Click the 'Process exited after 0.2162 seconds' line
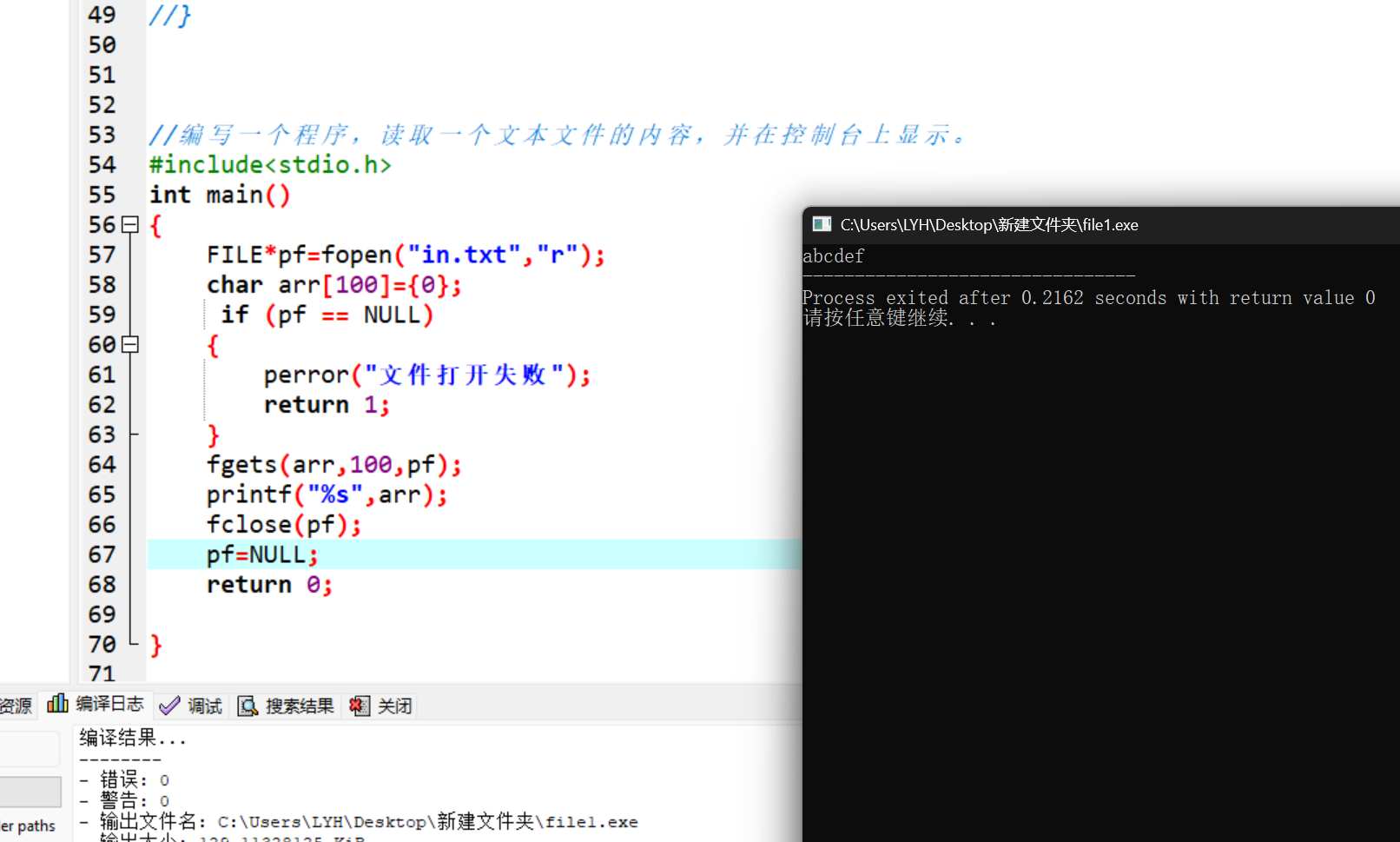This screenshot has height=842, width=1400. point(1089,298)
